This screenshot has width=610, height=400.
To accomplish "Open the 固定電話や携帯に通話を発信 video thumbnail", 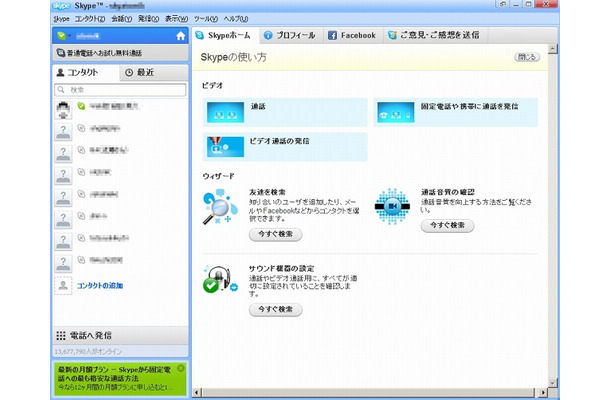I will tap(396, 112).
